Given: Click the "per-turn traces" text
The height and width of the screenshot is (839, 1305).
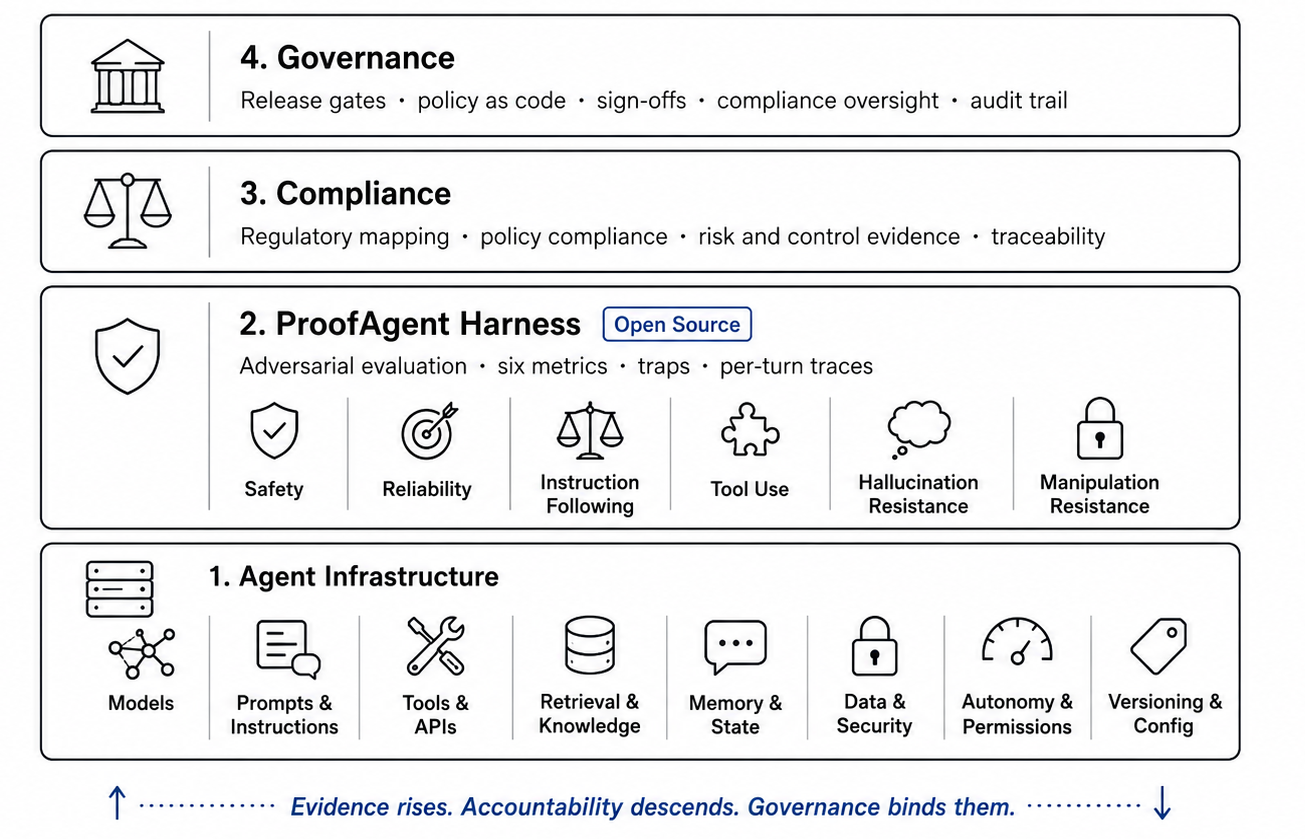Looking at the screenshot, I should click(796, 367).
